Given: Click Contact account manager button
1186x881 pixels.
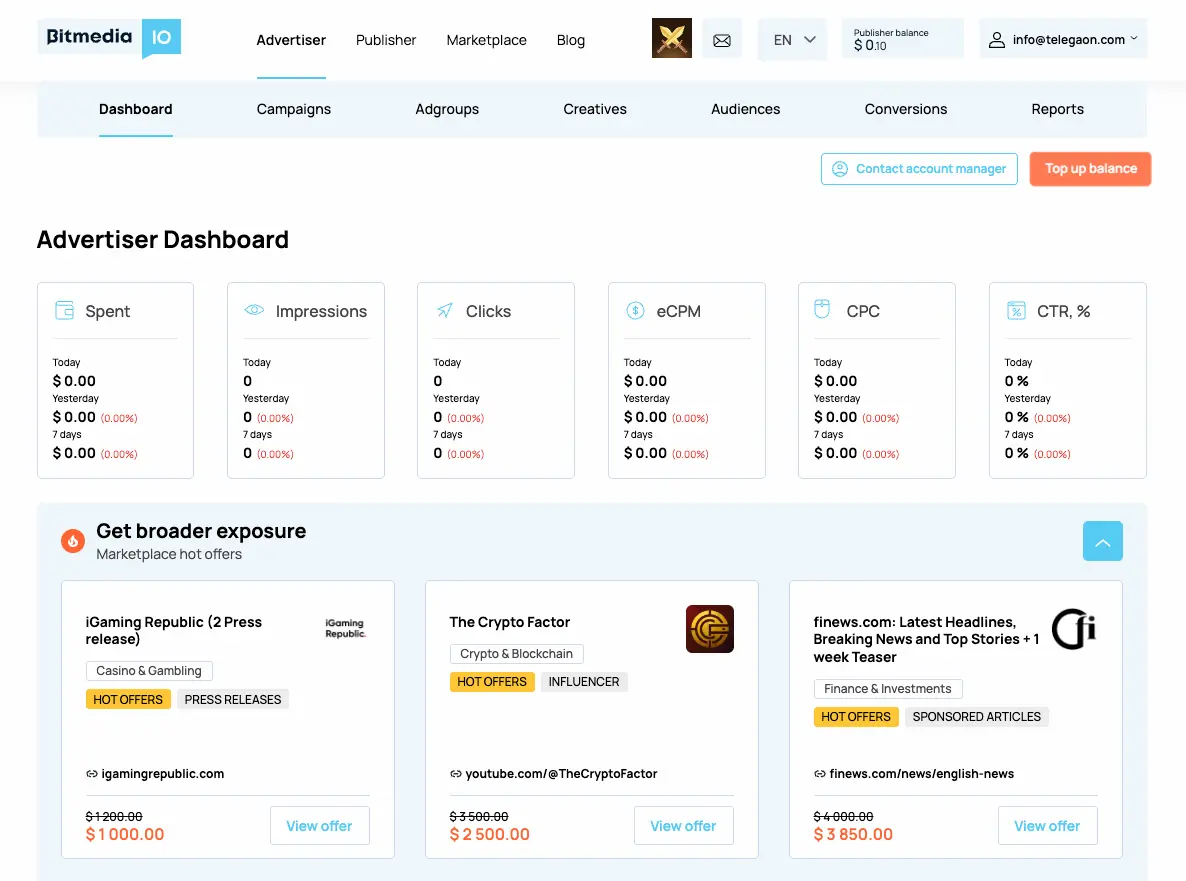Looking at the screenshot, I should pos(919,169).
